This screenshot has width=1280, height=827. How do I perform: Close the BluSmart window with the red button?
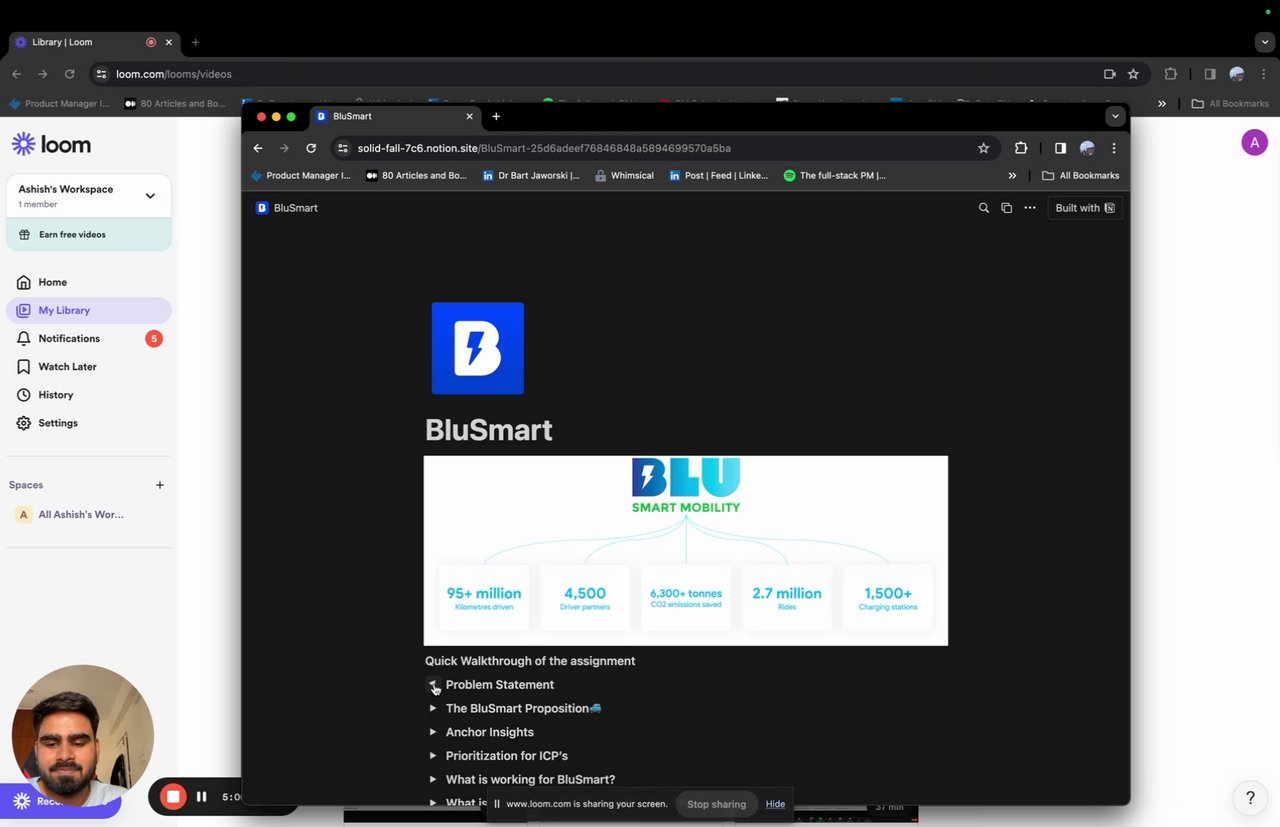261,117
